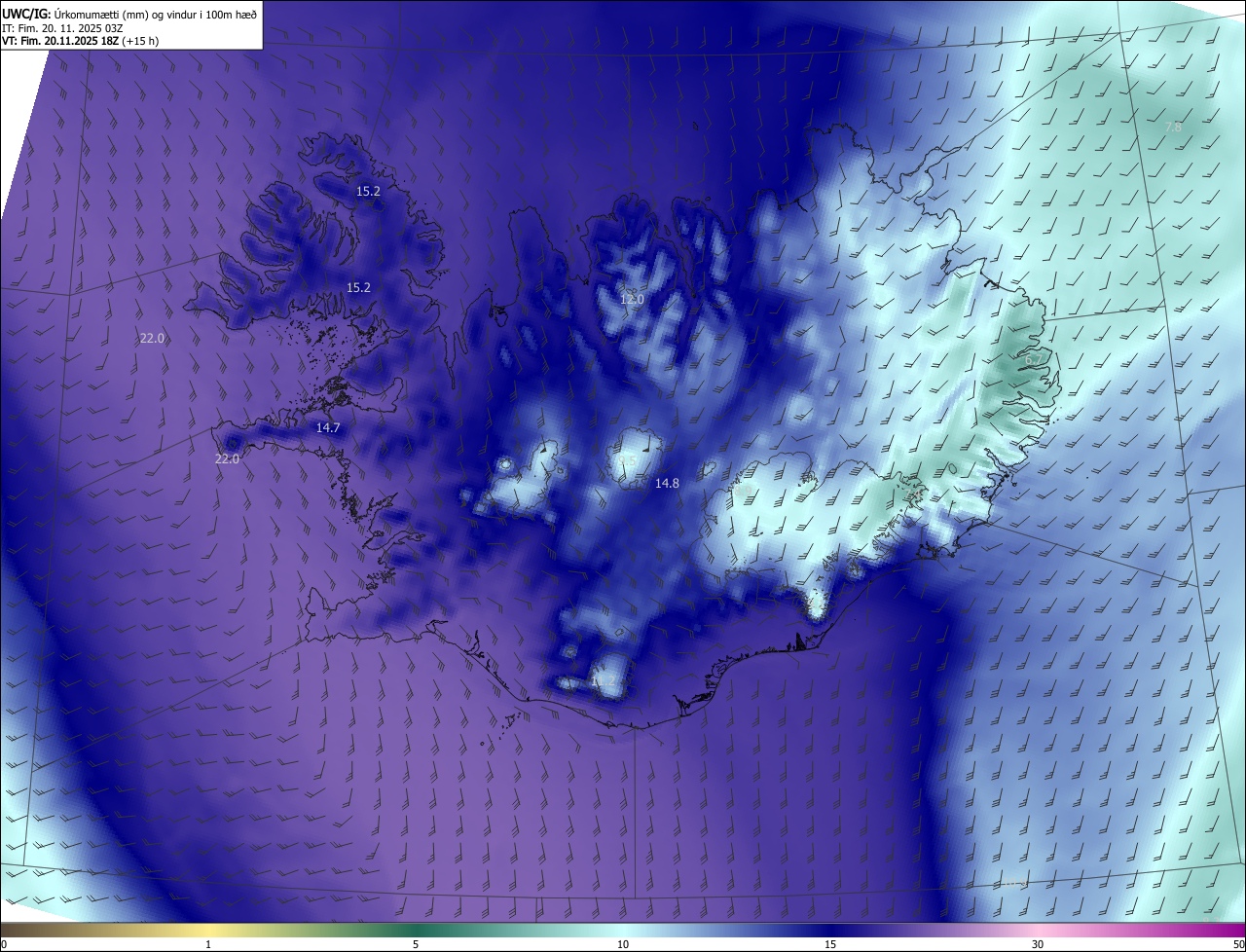Click the '10' tick label on the colour scale
Viewport: 1246px width, 952px height.
pyautogui.click(x=623, y=944)
